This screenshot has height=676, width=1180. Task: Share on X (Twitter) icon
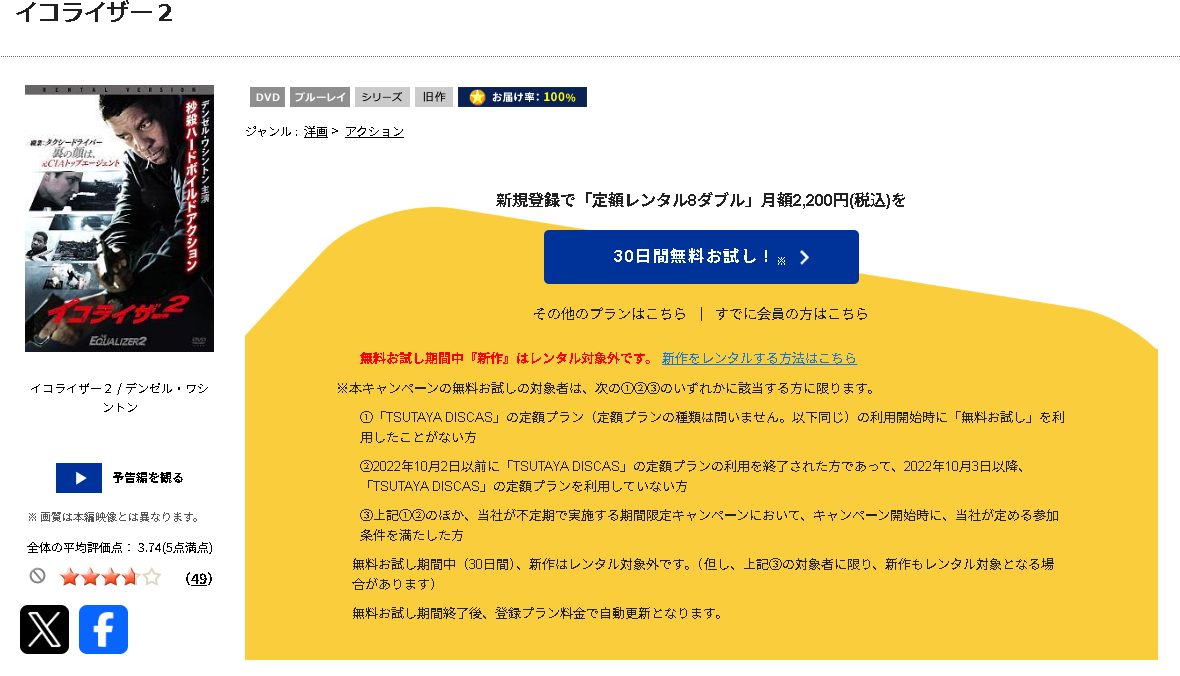44,629
